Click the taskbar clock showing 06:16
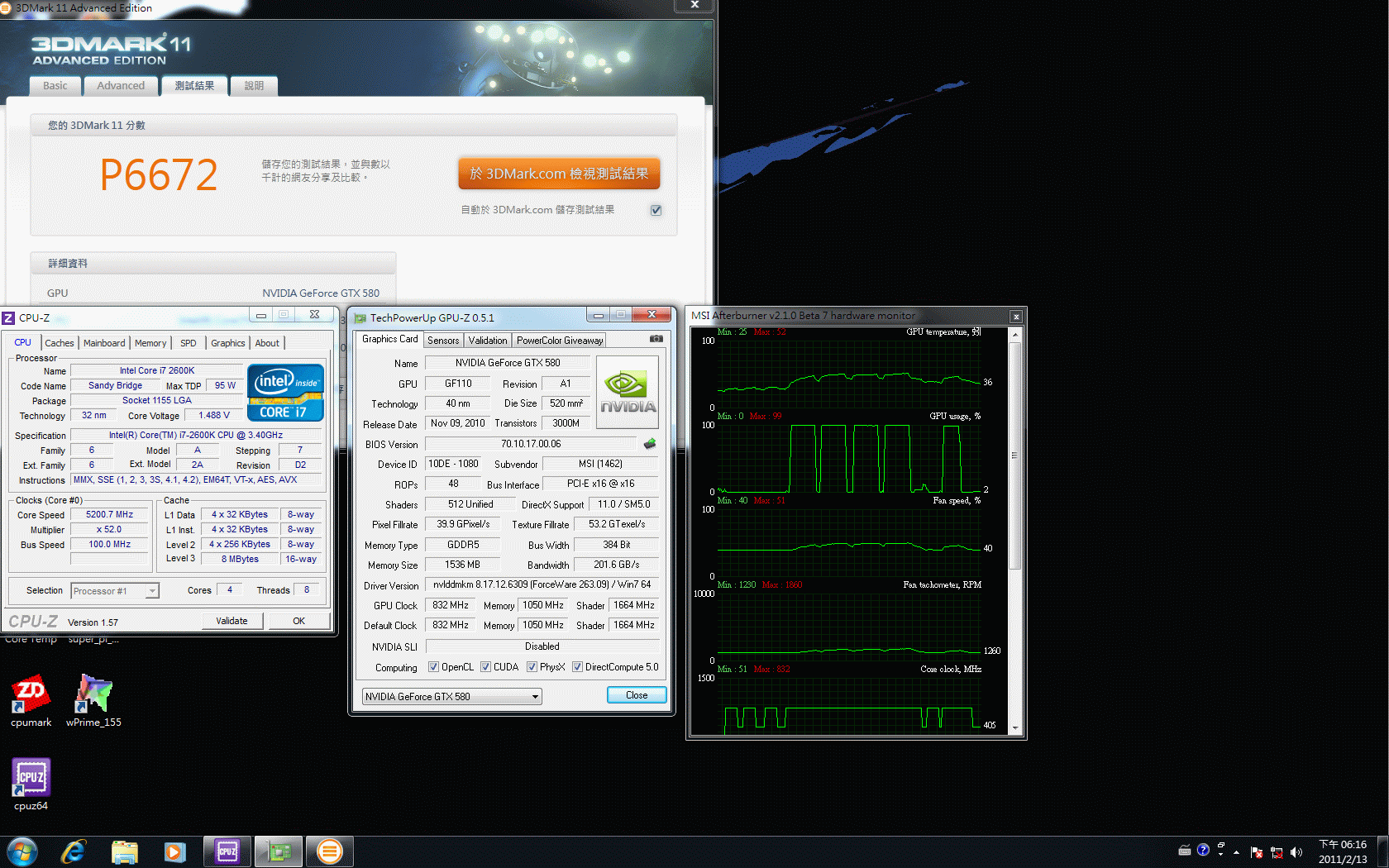 pos(1343,851)
